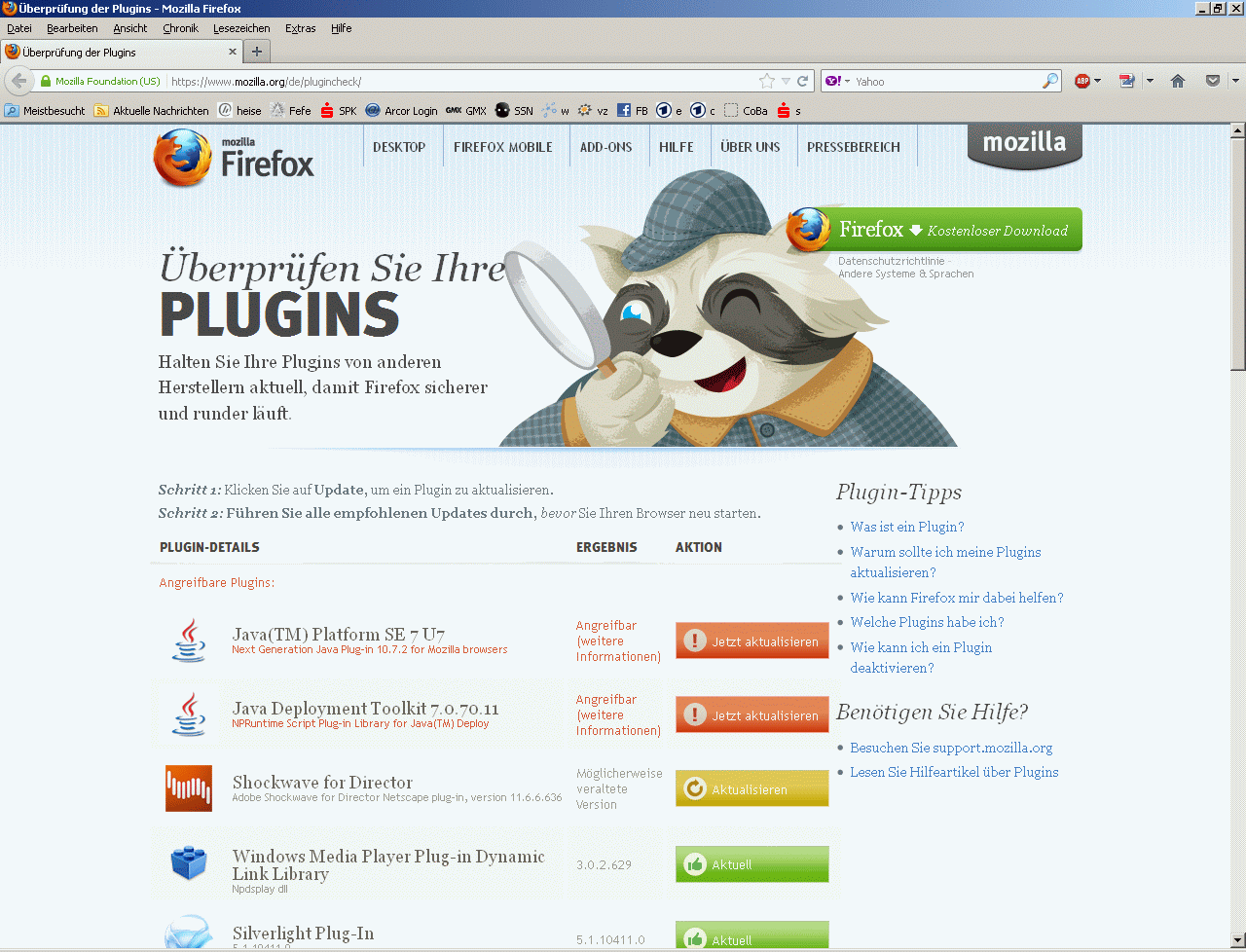1246x952 pixels.
Task: Open weitere Informationen for Java Deployment Toolkit
Action: (x=618, y=723)
